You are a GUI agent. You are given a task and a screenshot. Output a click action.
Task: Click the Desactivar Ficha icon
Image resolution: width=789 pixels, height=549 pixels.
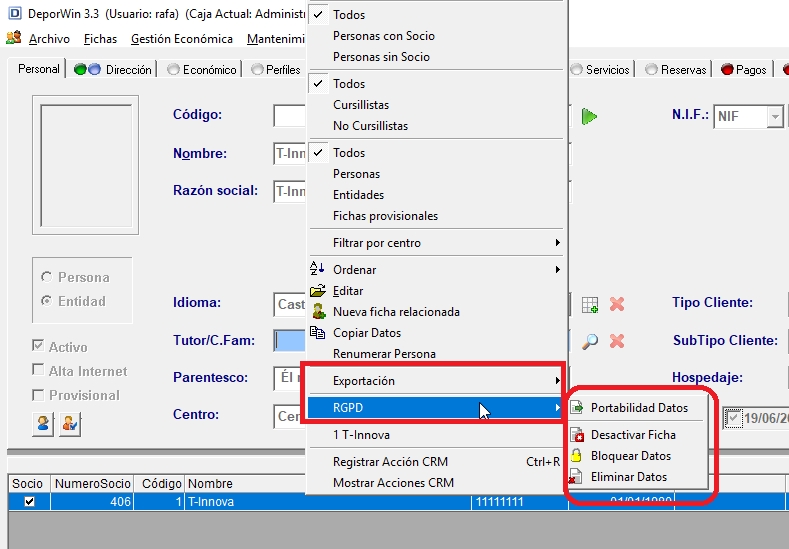(577, 434)
